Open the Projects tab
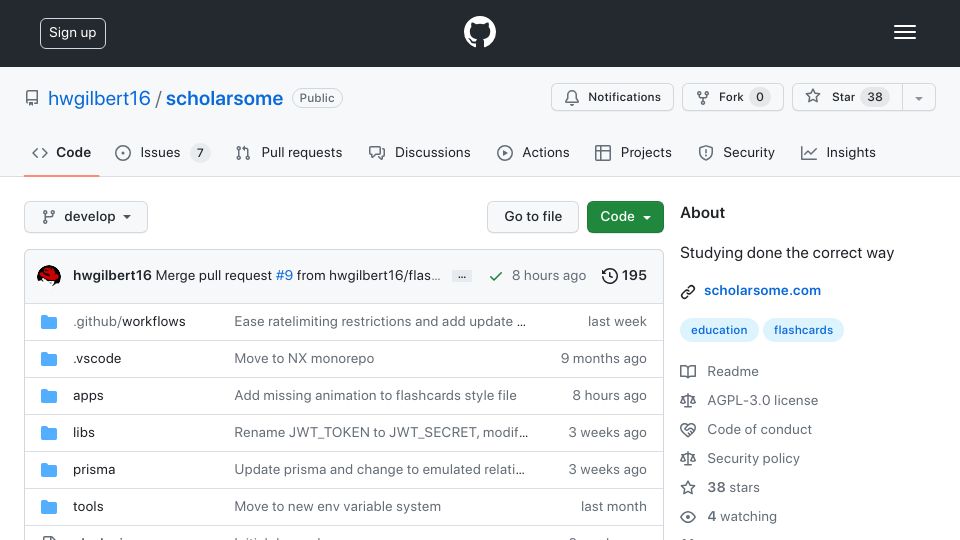Image resolution: width=960 pixels, height=540 pixels. (x=633, y=152)
